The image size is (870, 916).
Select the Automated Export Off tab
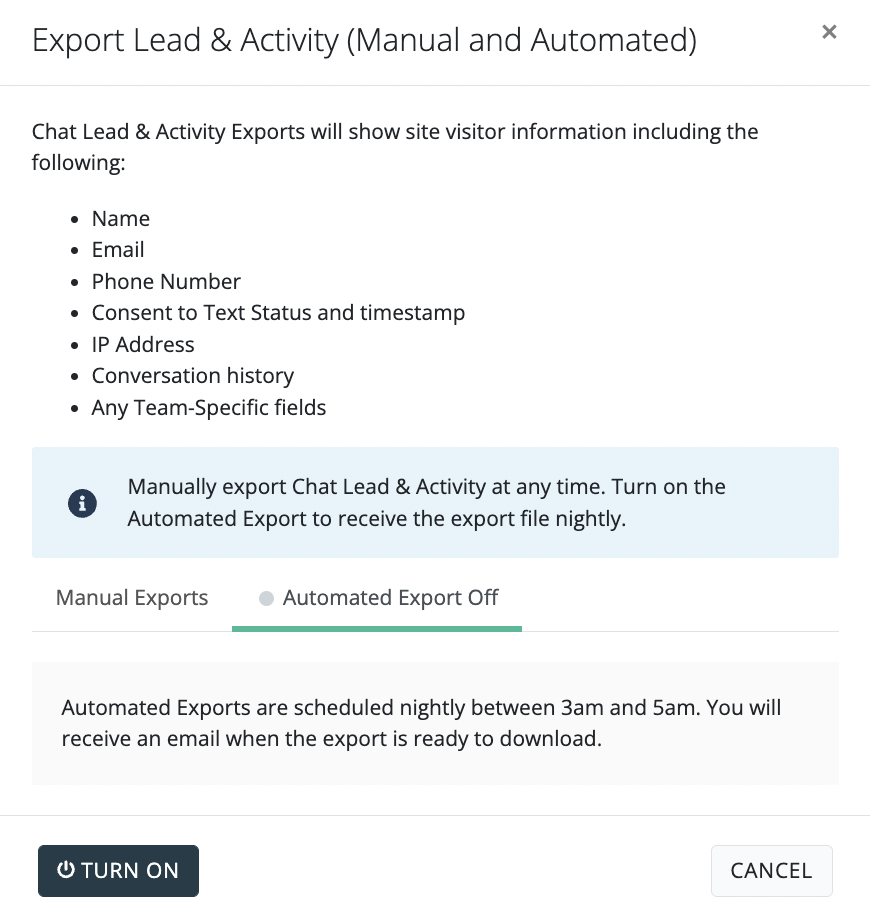[x=390, y=598]
